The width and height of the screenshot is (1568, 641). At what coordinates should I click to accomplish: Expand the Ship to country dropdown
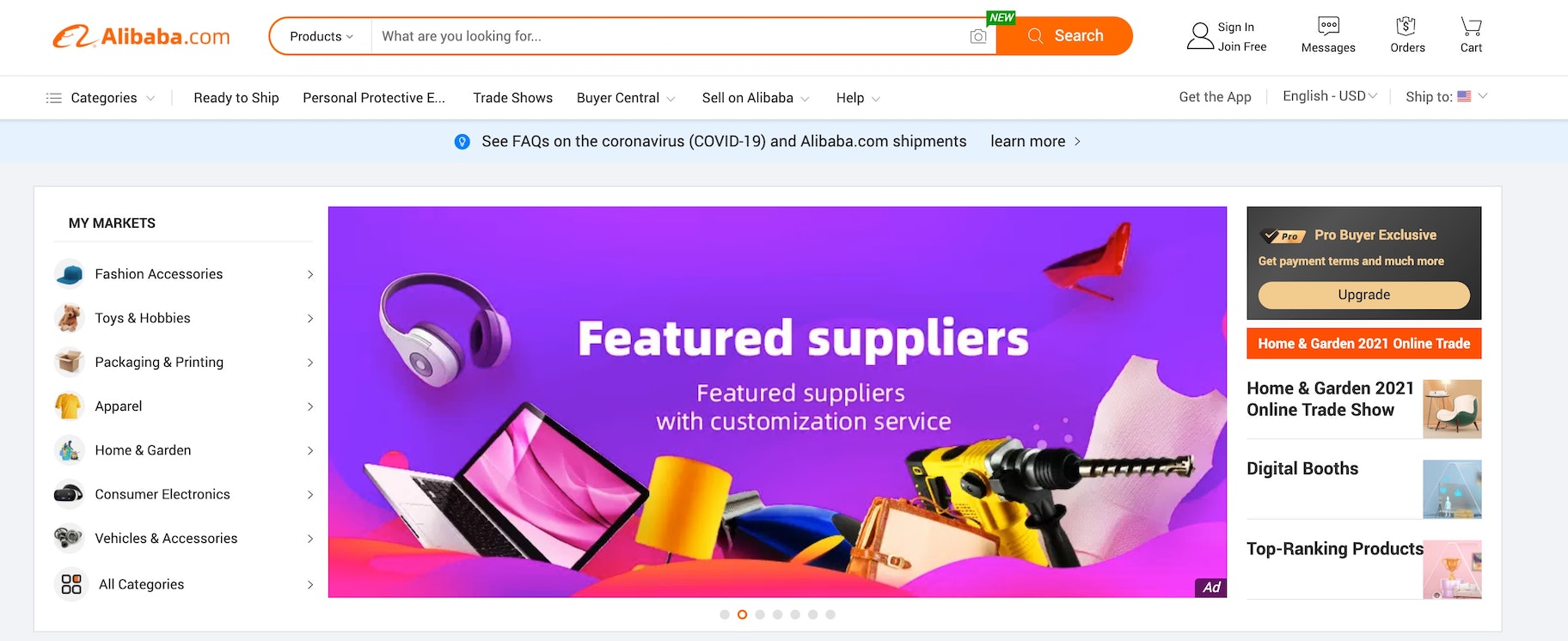tap(1446, 97)
